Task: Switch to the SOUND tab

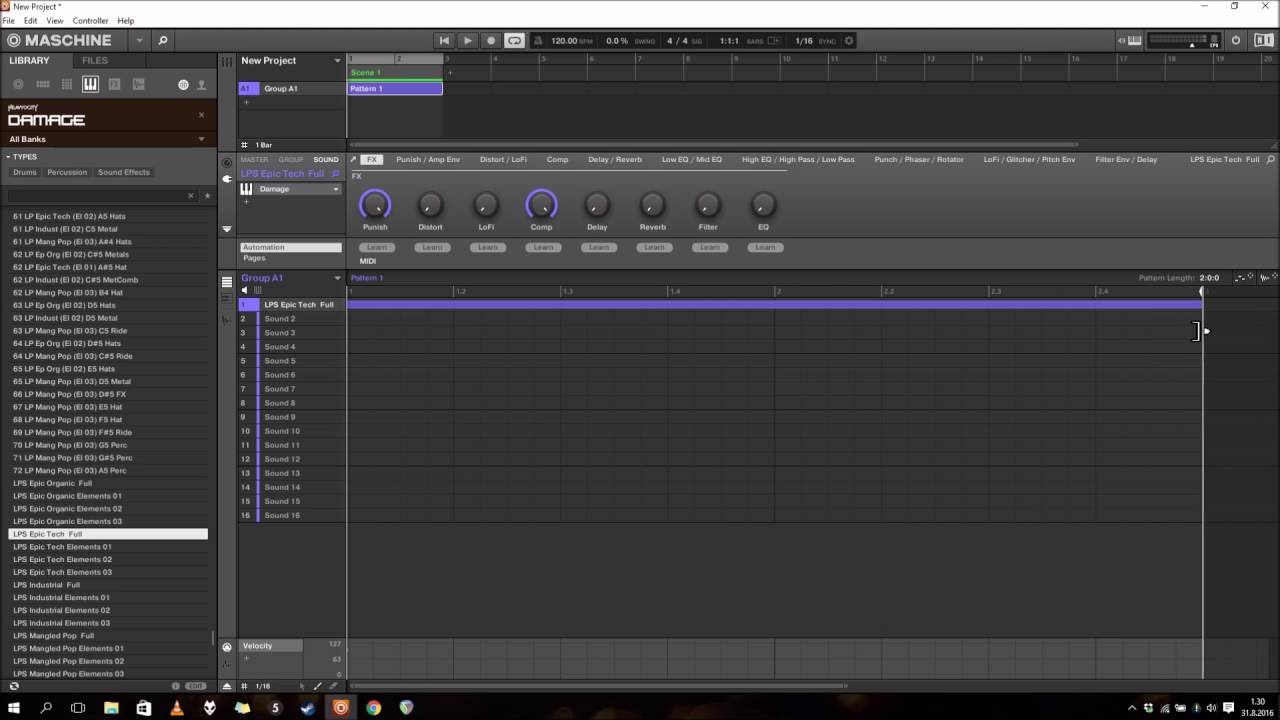Action: click(326, 159)
